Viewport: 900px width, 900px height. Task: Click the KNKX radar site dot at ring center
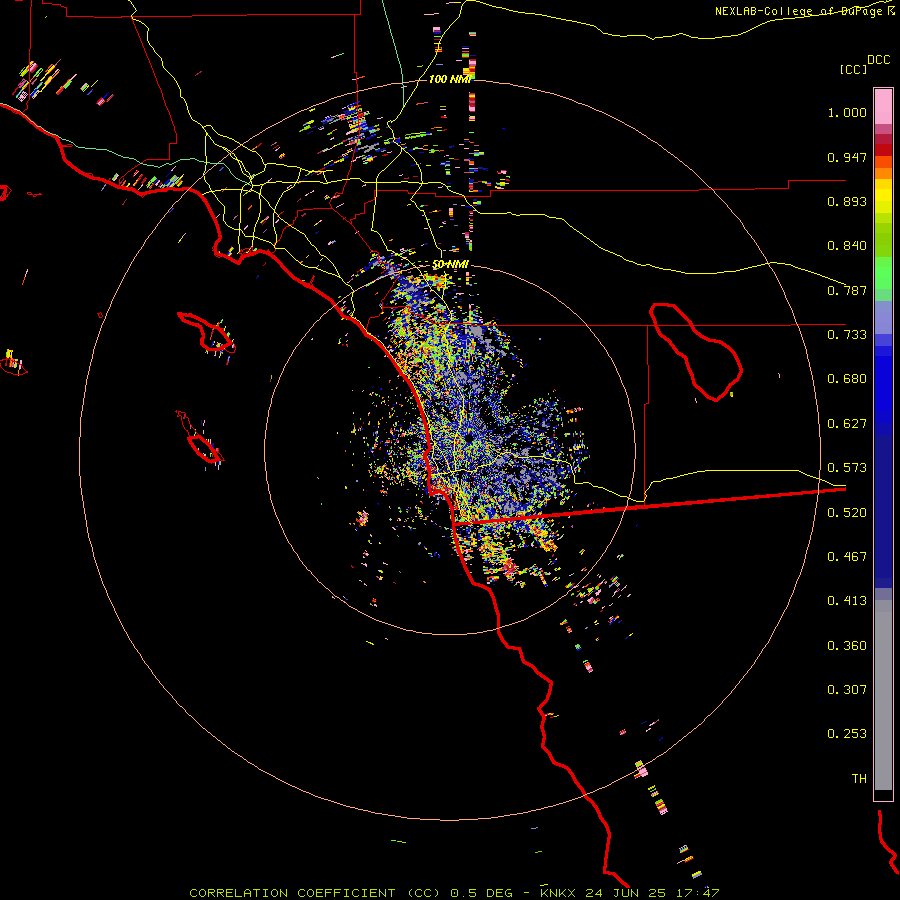coord(469,439)
